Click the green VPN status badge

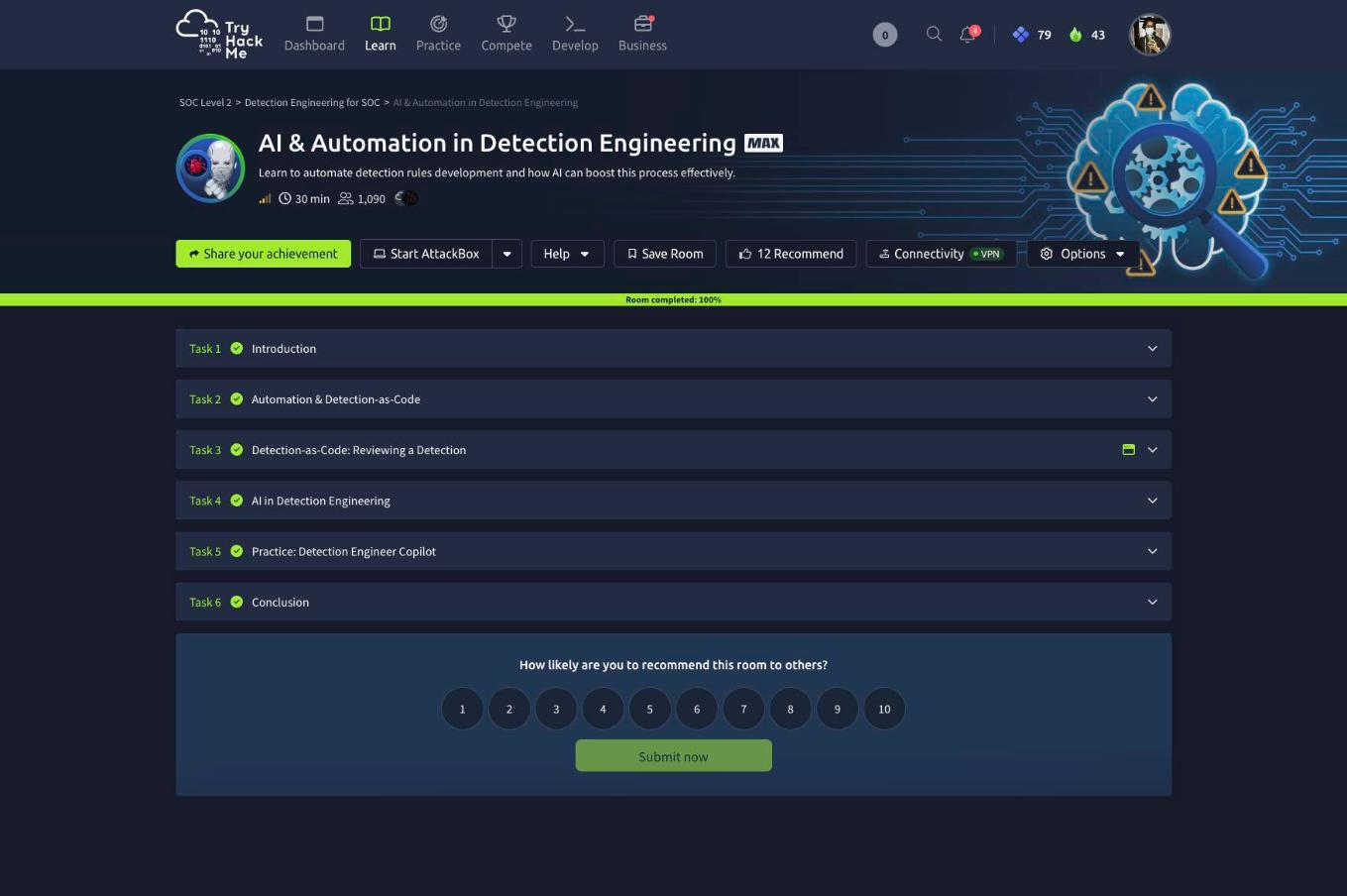point(986,254)
